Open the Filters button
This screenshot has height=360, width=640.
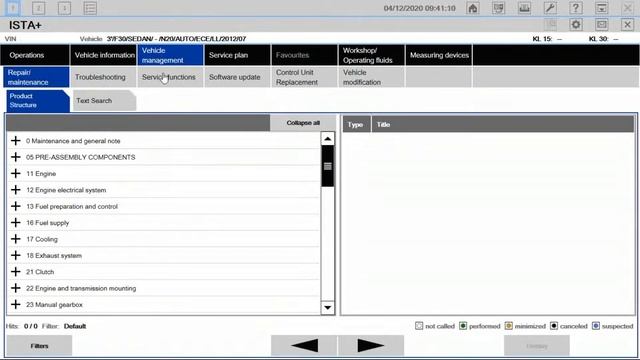pos(39,346)
